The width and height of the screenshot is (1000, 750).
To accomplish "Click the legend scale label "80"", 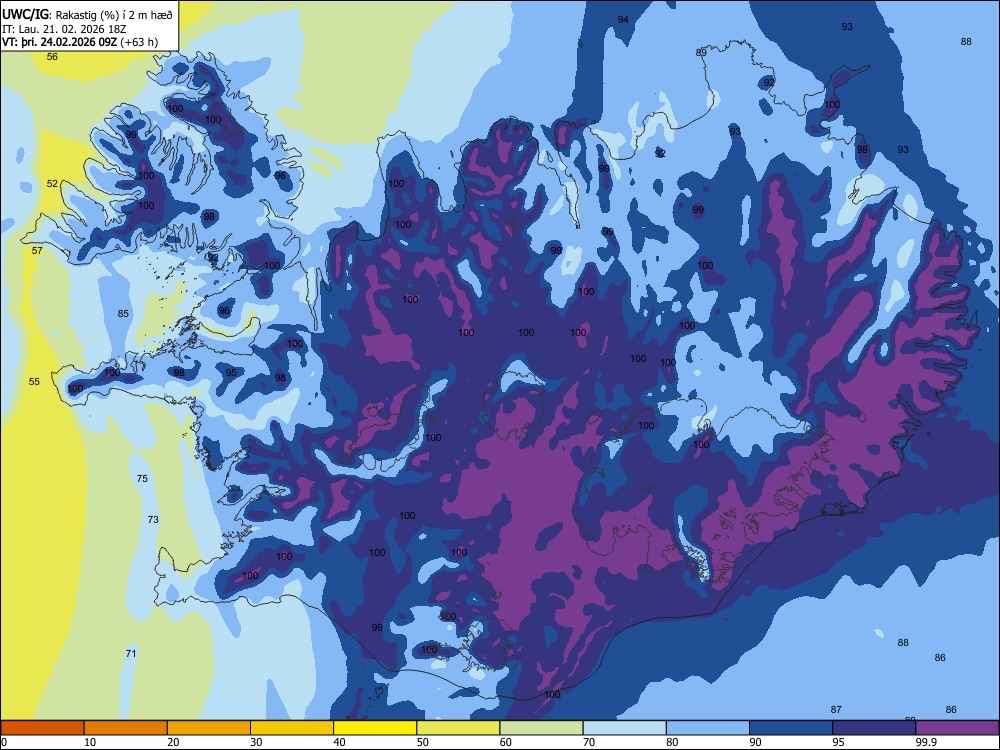I will pos(672,742).
